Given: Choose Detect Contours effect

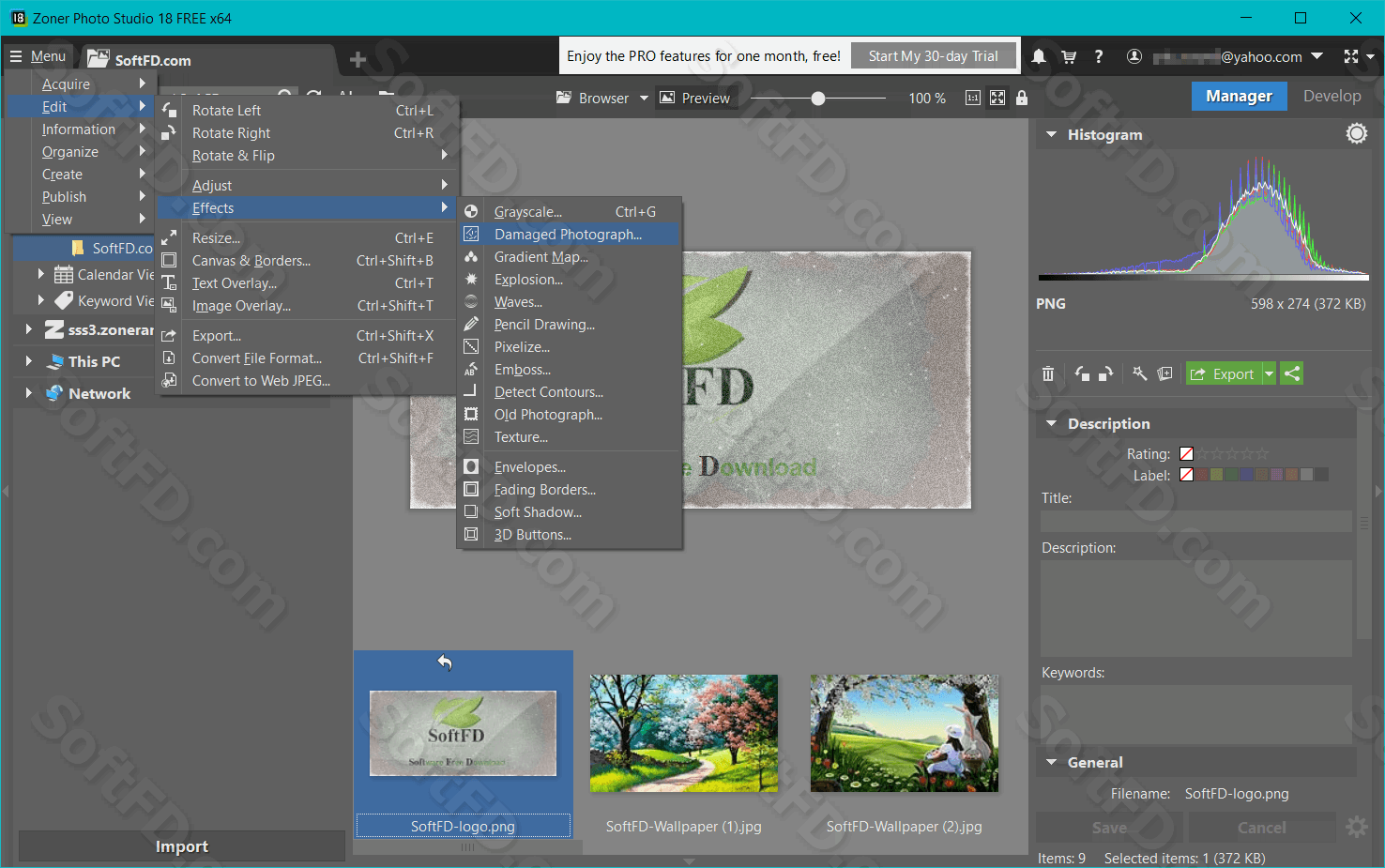Looking at the screenshot, I should 571,392.
